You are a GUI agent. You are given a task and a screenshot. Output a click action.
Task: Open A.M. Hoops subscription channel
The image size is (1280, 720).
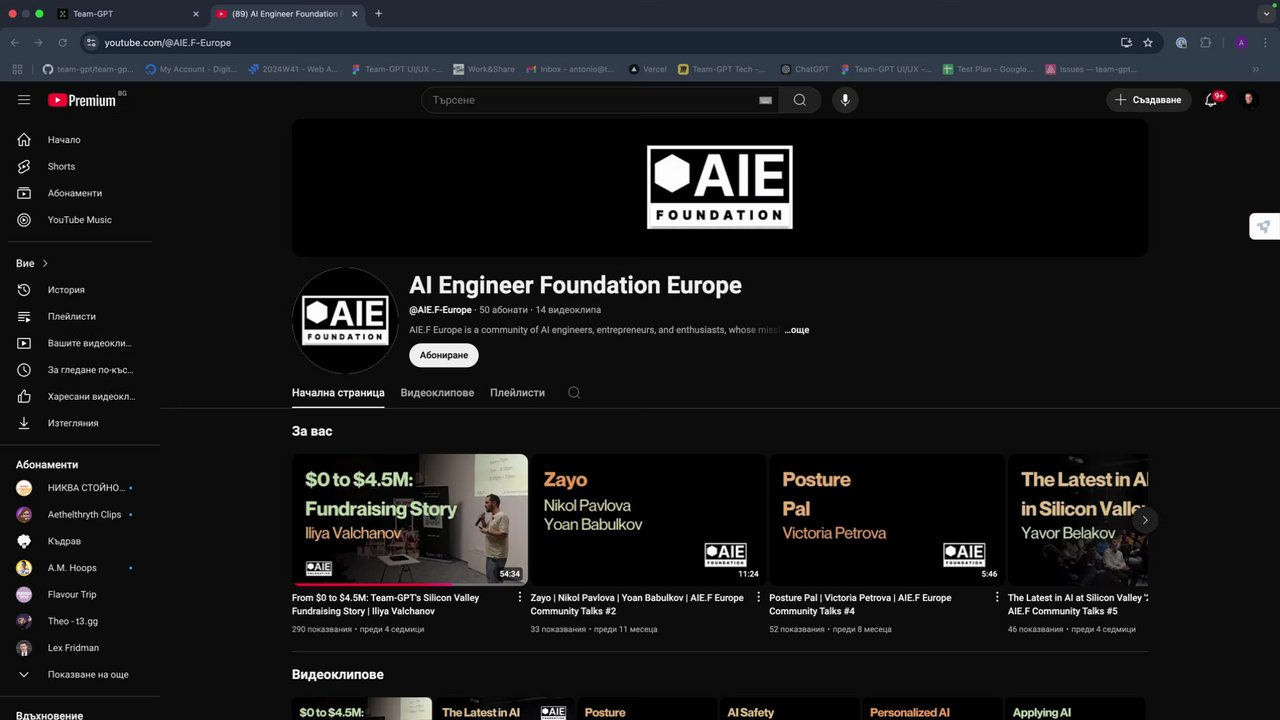(80, 568)
